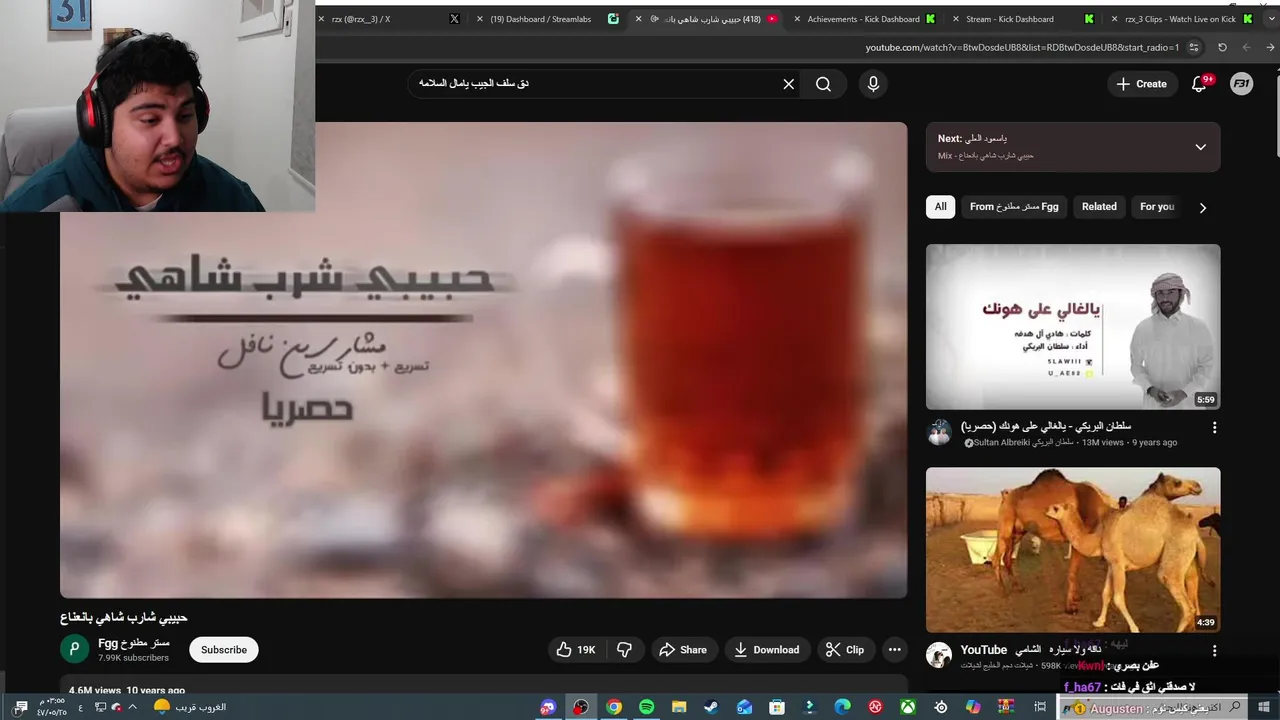This screenshot has width=1280, height=720.
Task: Click the Sultan Albreiki channel avatar
Action: click(x=939, y=433)
